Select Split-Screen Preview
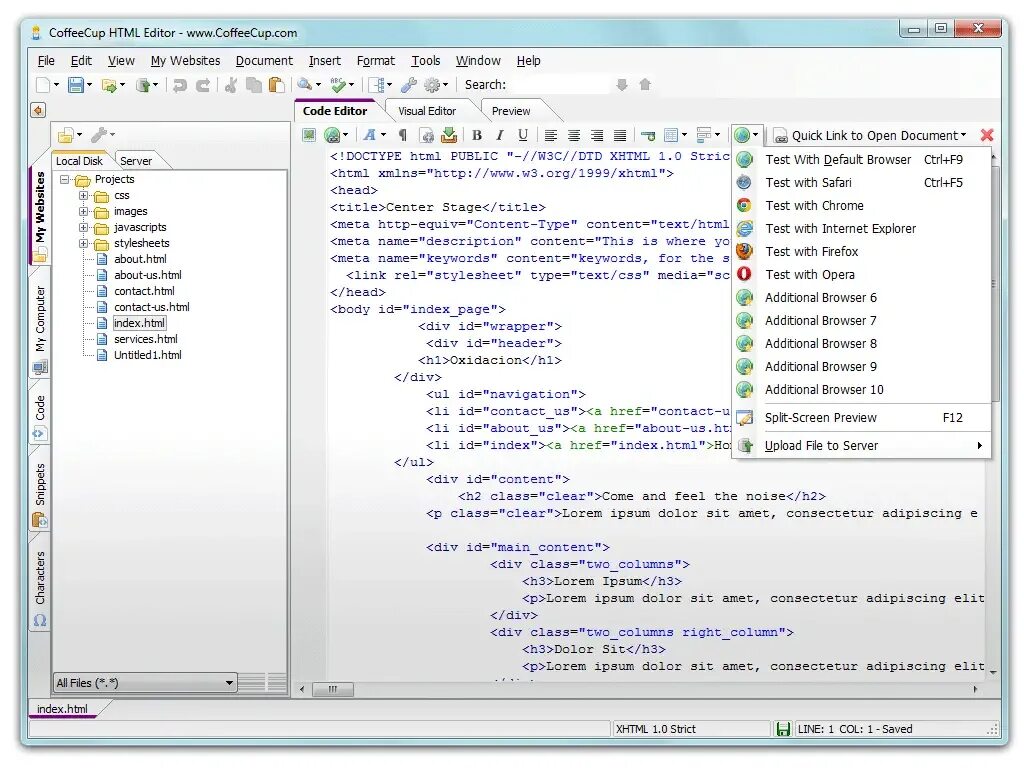1024x768 pixels. pos(862,417)
